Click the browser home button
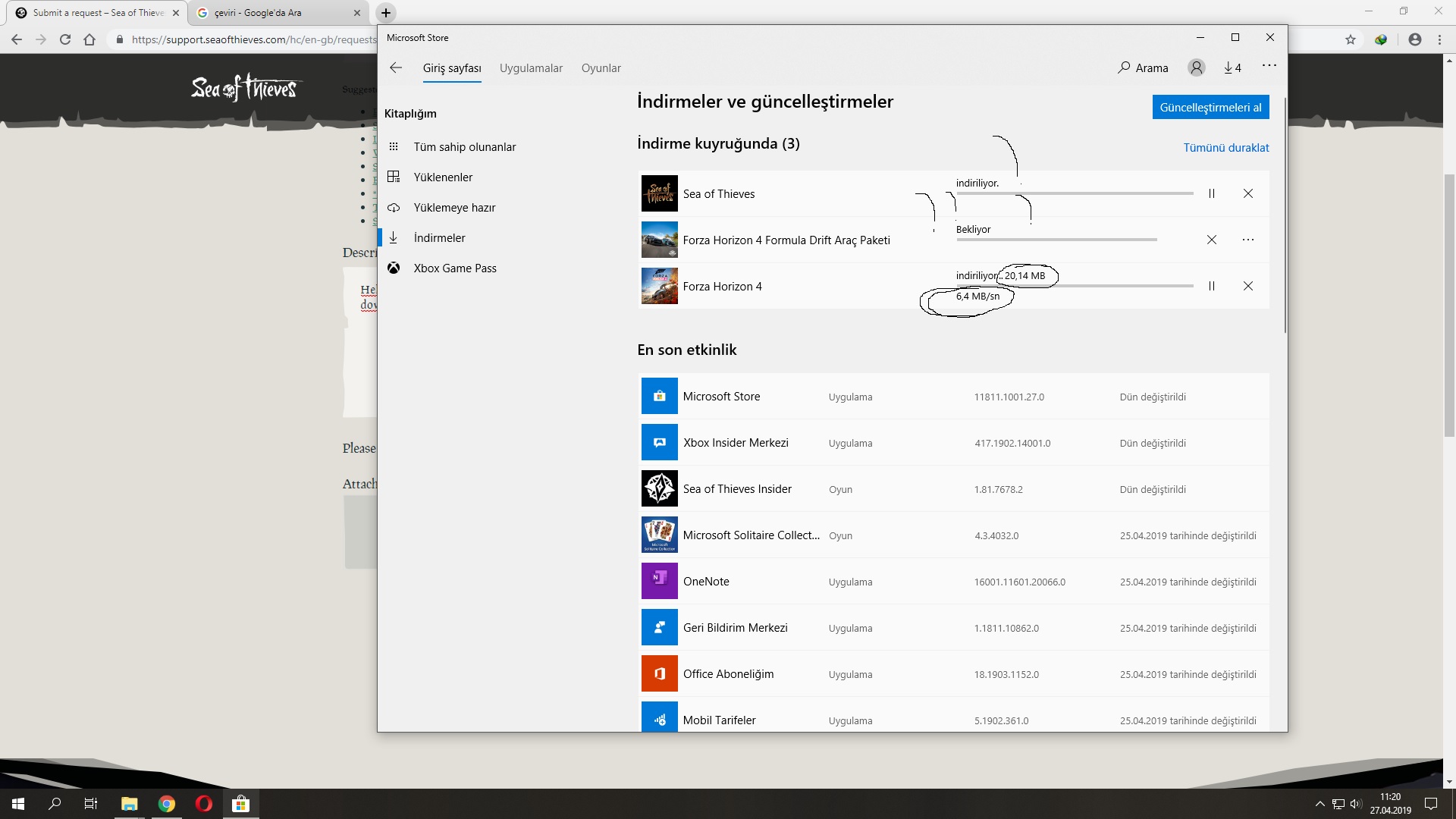 [x=89, y=39]
